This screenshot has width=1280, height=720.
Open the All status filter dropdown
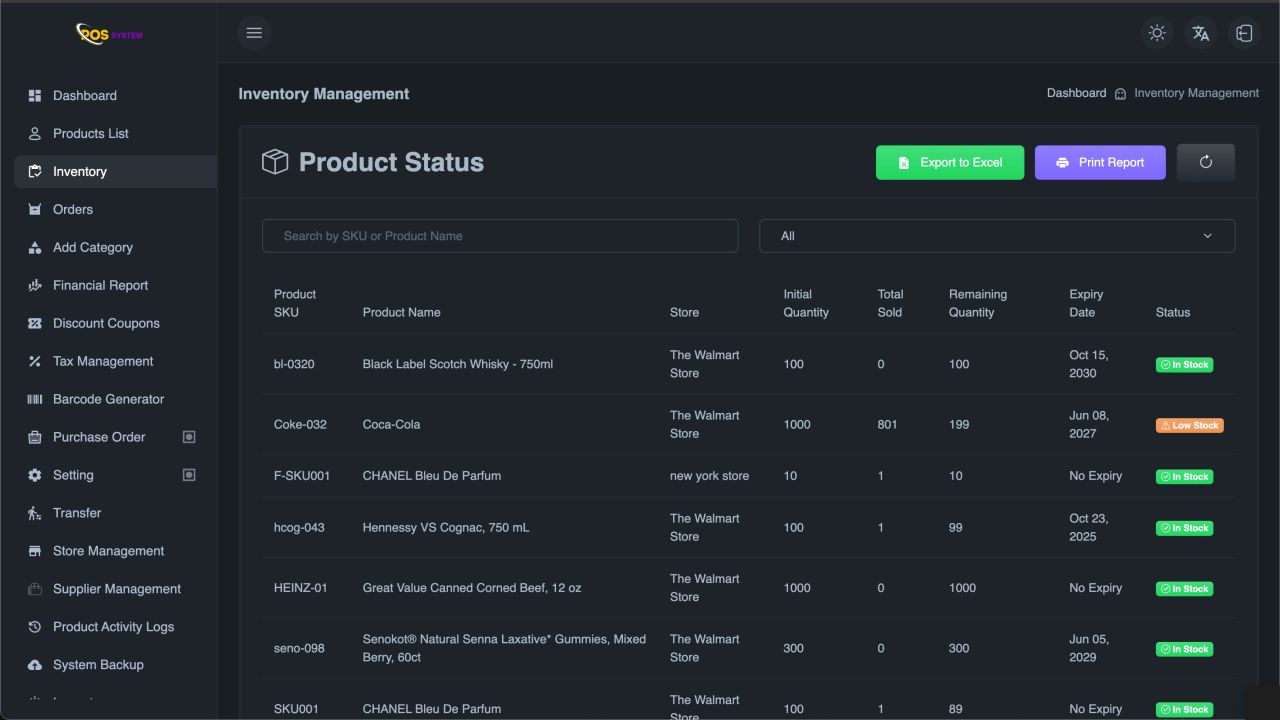coord(997,236)
